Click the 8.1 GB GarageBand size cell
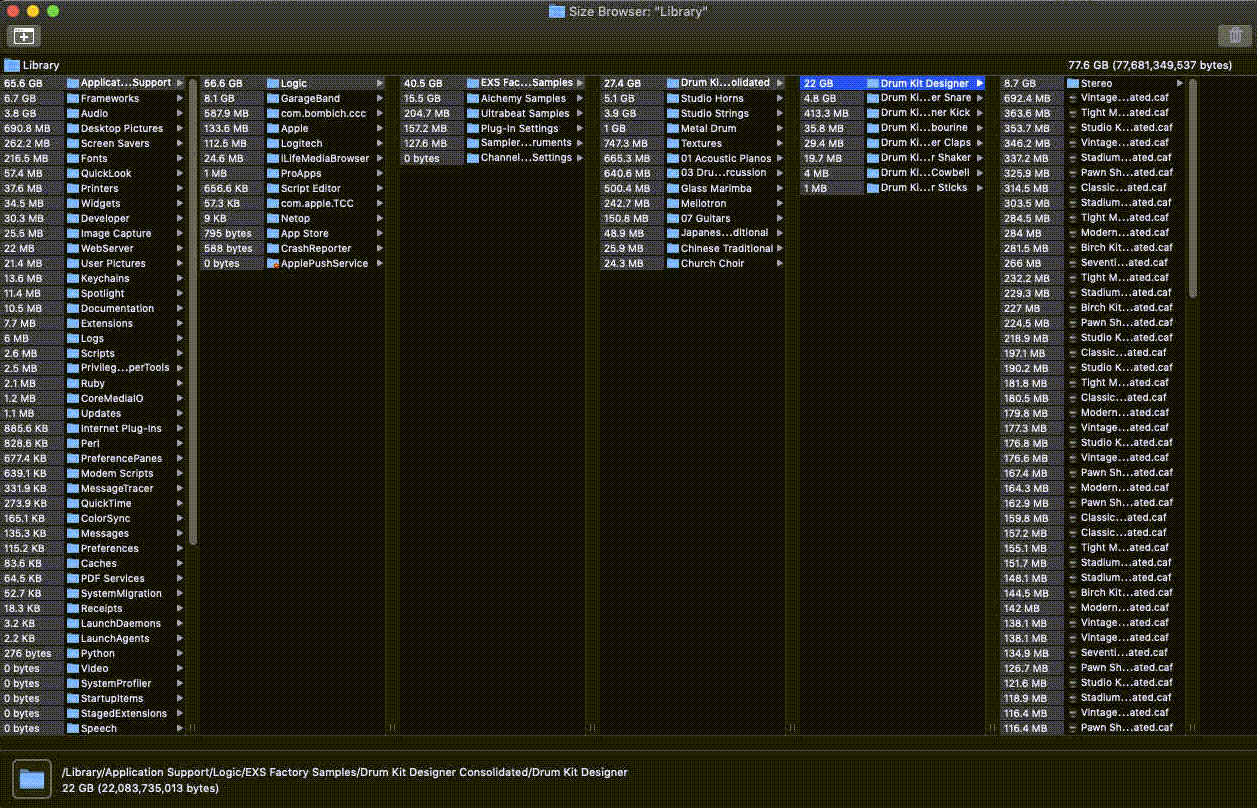The image size is (1257, 808). point(232,98)
